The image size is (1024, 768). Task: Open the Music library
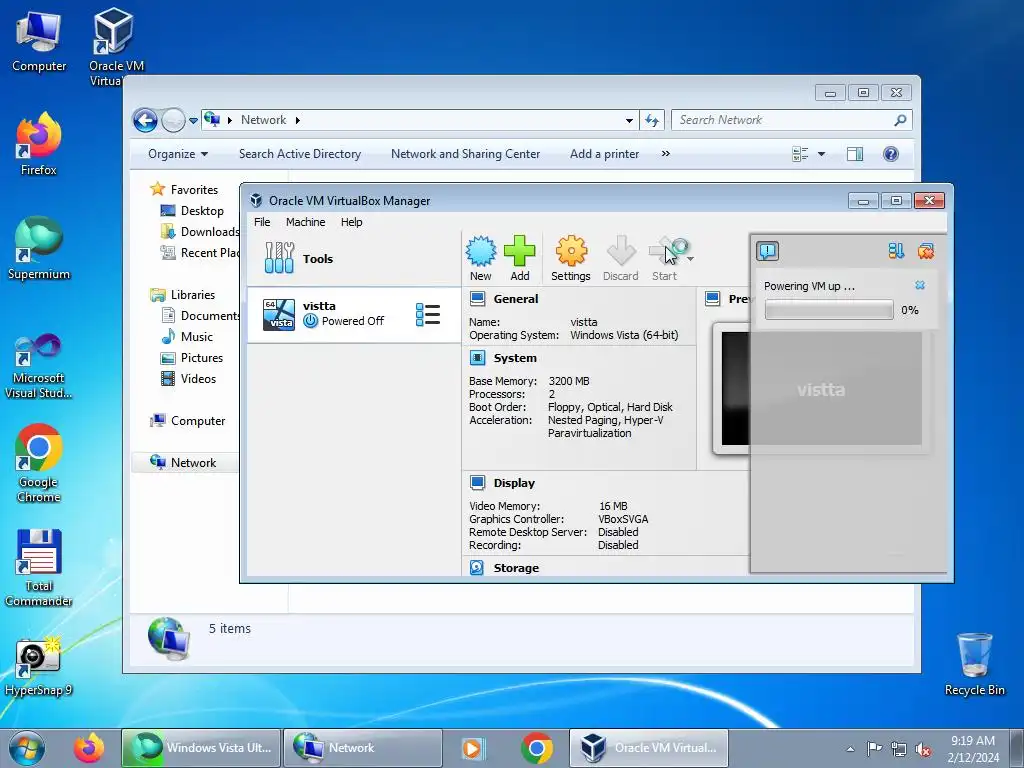pyautogui.click(x=197, y=337)
